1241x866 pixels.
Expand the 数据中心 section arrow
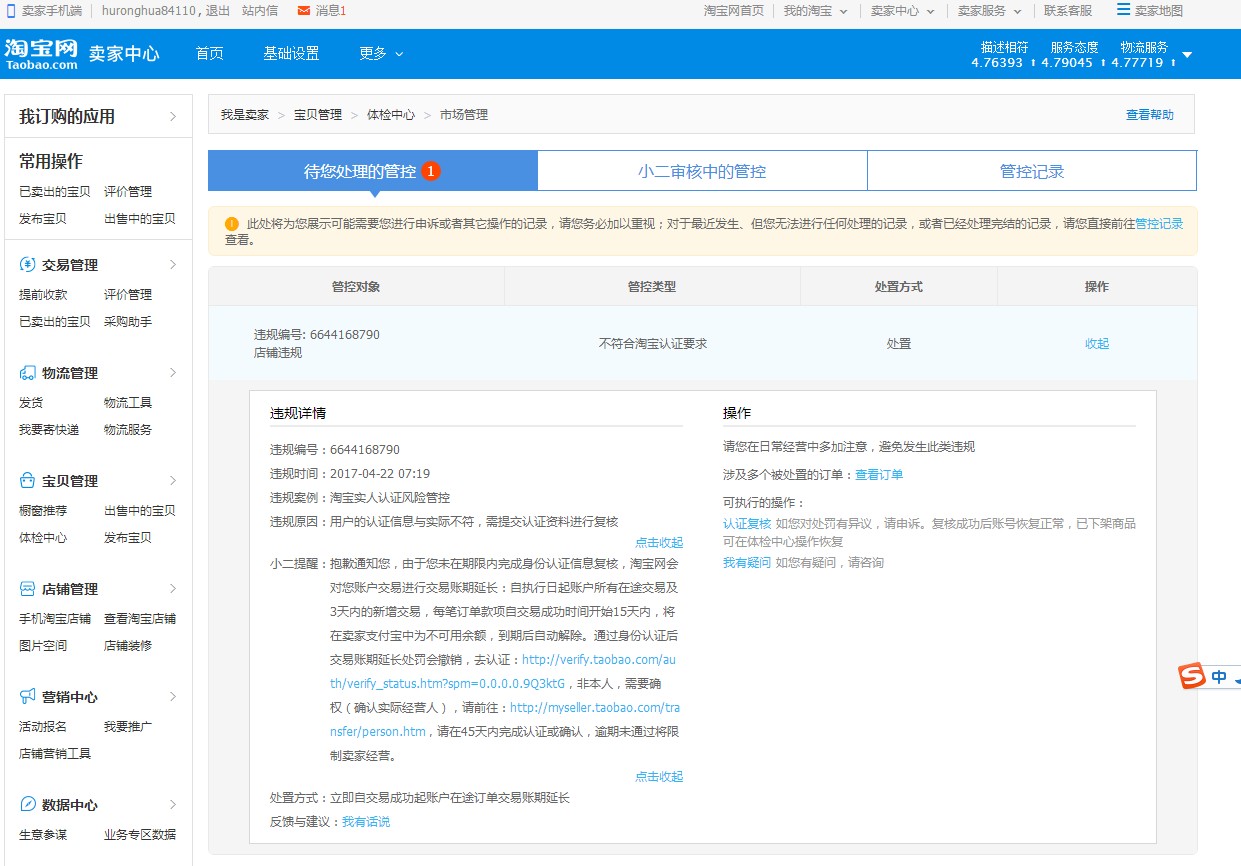click(173, 805)
